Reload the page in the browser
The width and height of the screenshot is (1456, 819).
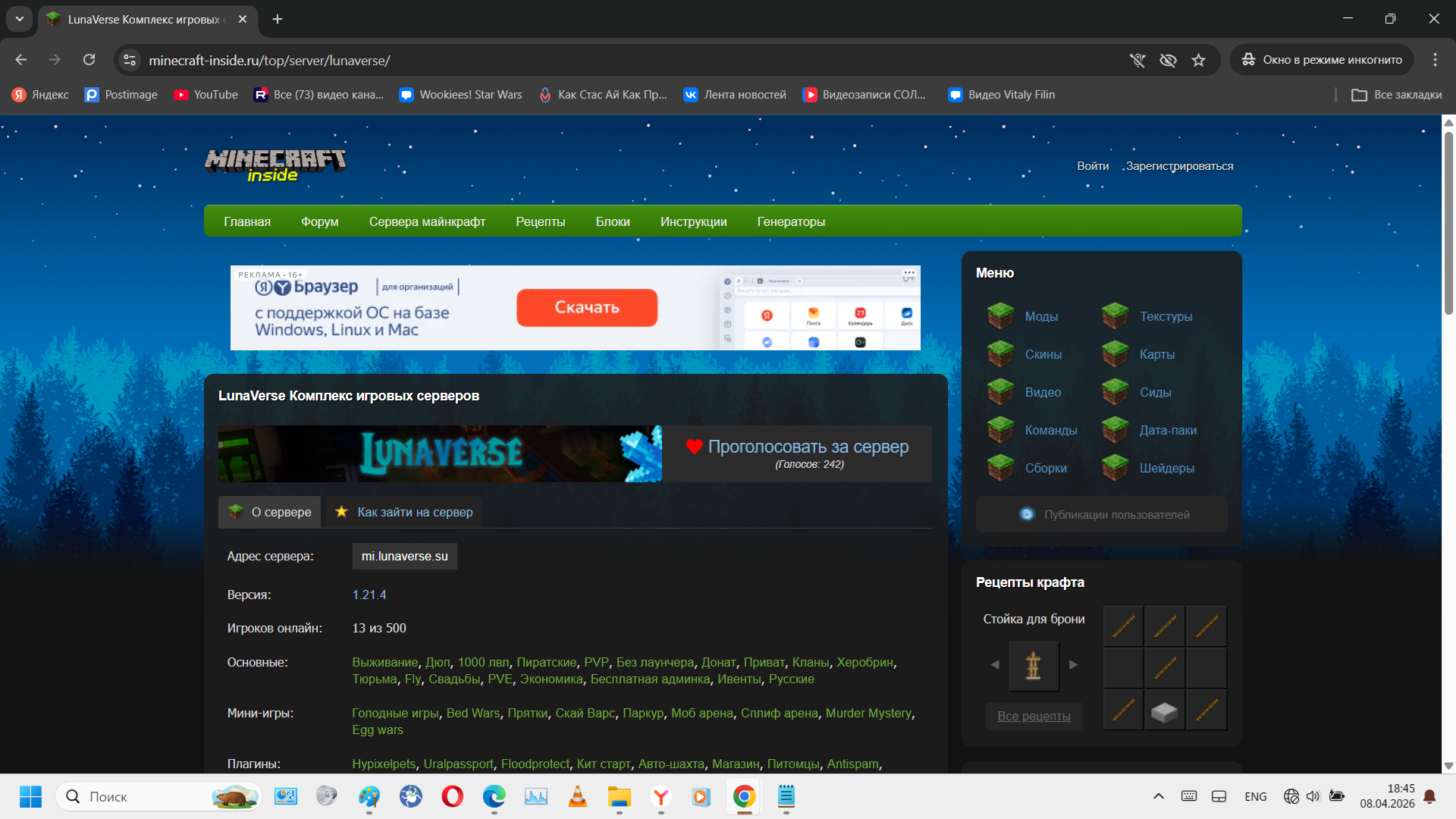89,60
